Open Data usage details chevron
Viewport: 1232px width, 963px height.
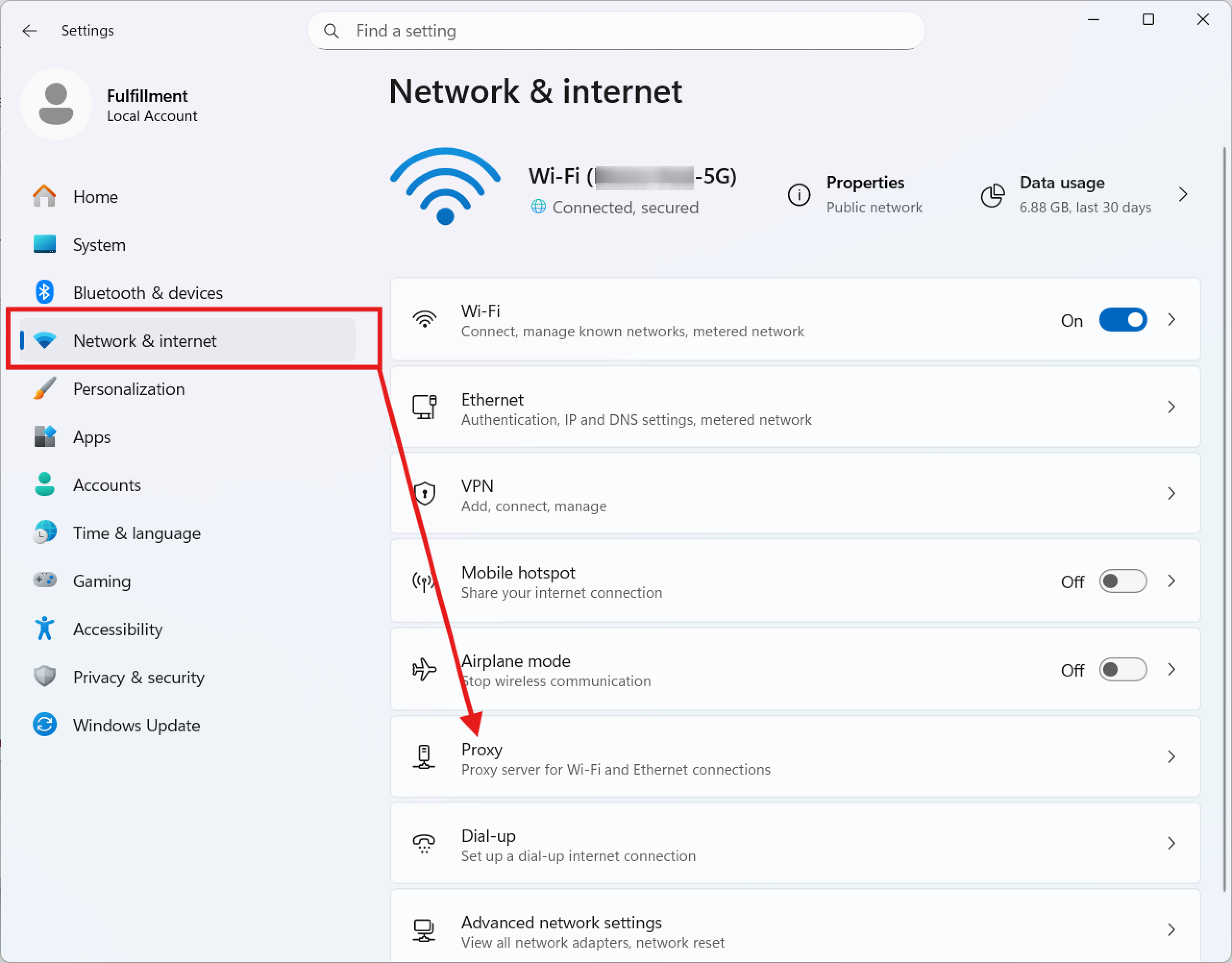(1183, 195)
